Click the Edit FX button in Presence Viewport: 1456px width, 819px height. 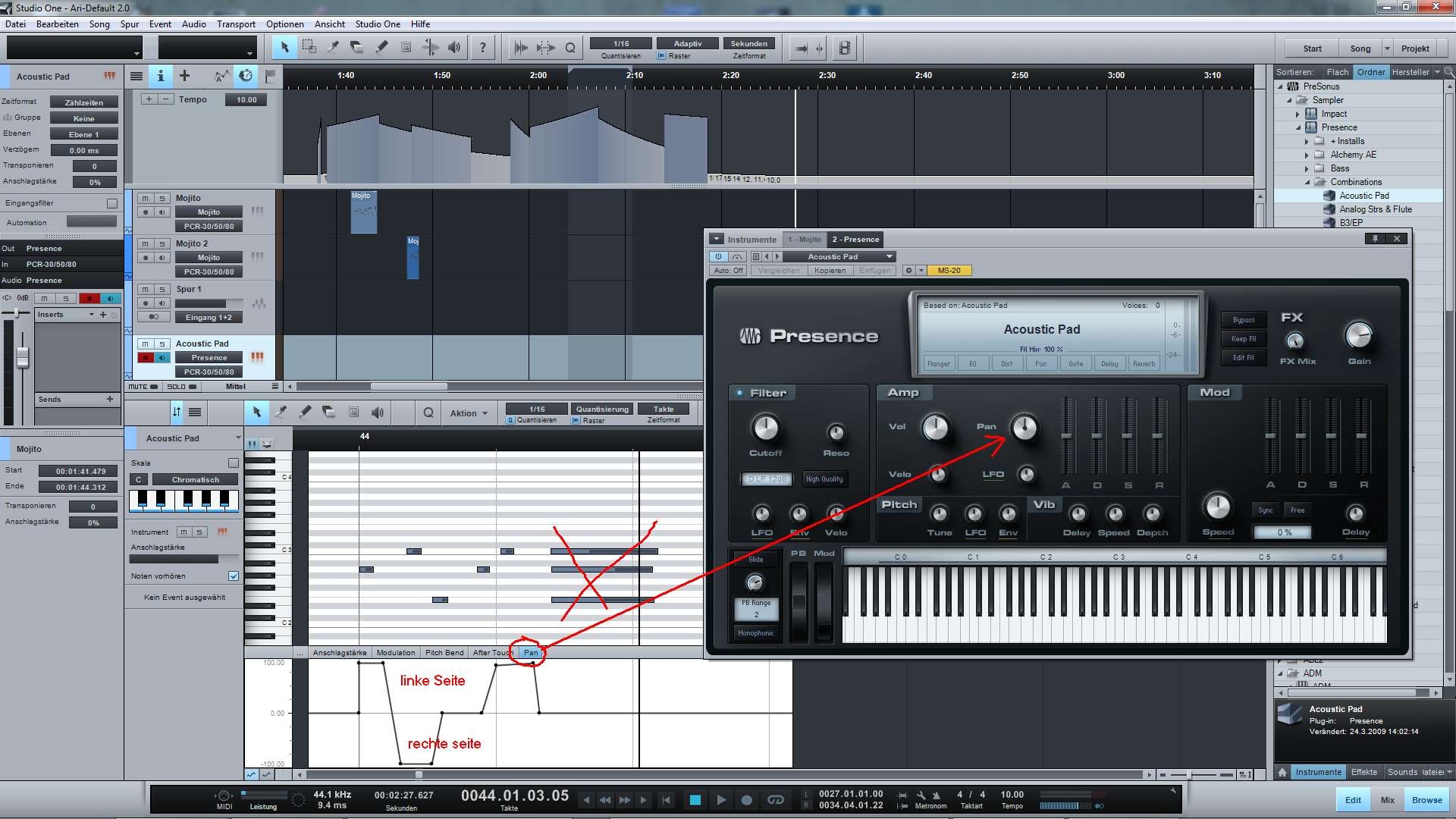(x=1244, y=358)
